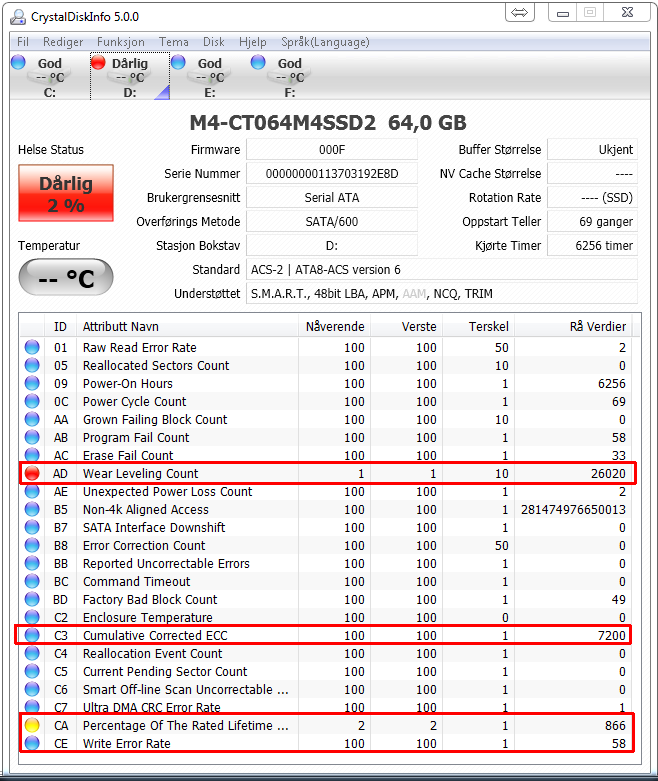The height and width of the screenshot is (781, 658).
Task: Click blue status orb for Raw Read Error Rate
Action: tap(32, 347)
